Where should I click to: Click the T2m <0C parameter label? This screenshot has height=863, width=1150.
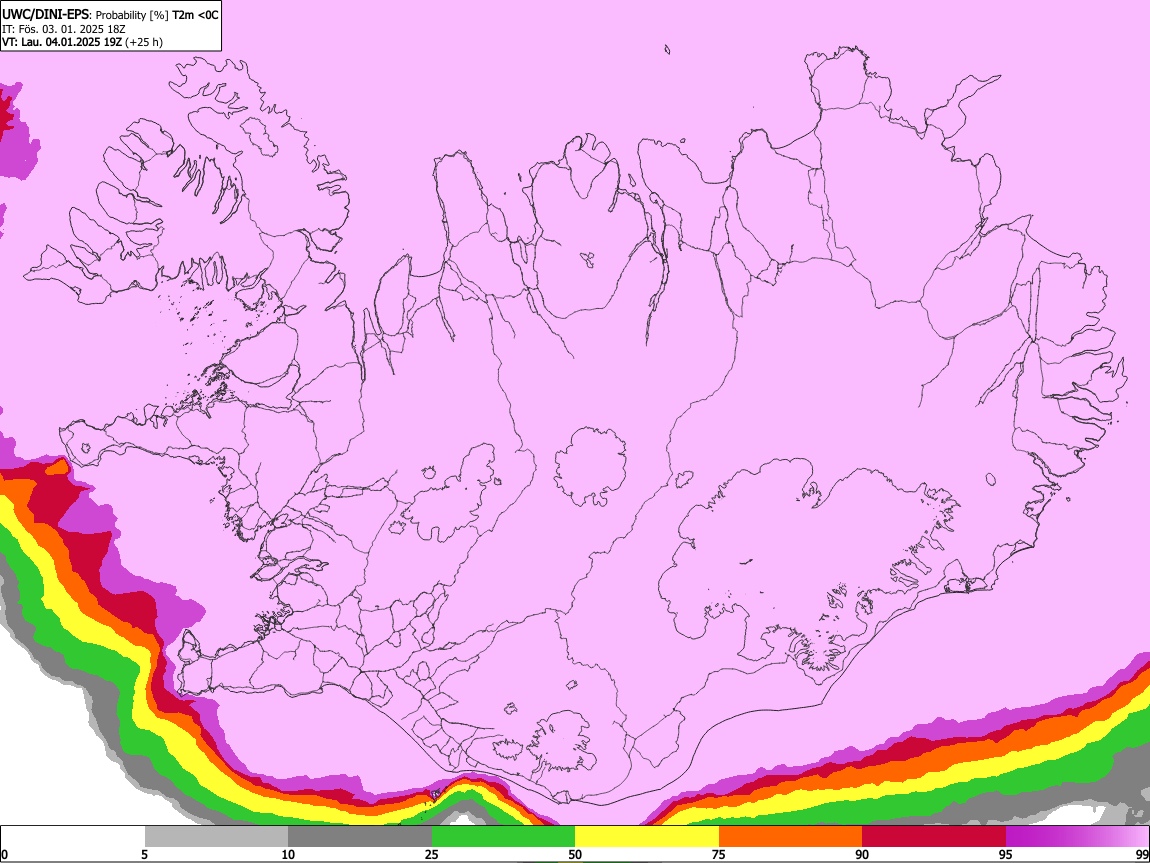(x=195, y=15)
